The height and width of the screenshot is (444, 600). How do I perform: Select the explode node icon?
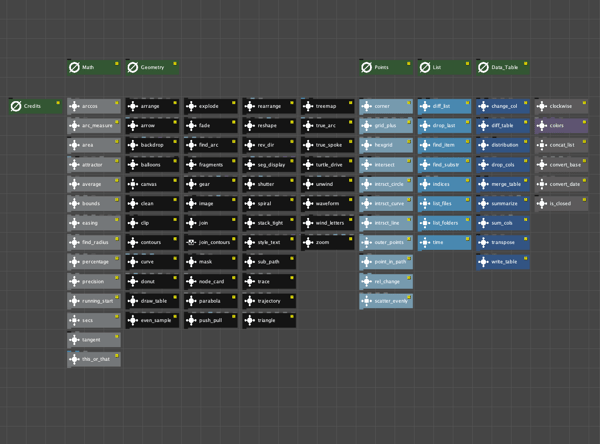coord(191,106)
